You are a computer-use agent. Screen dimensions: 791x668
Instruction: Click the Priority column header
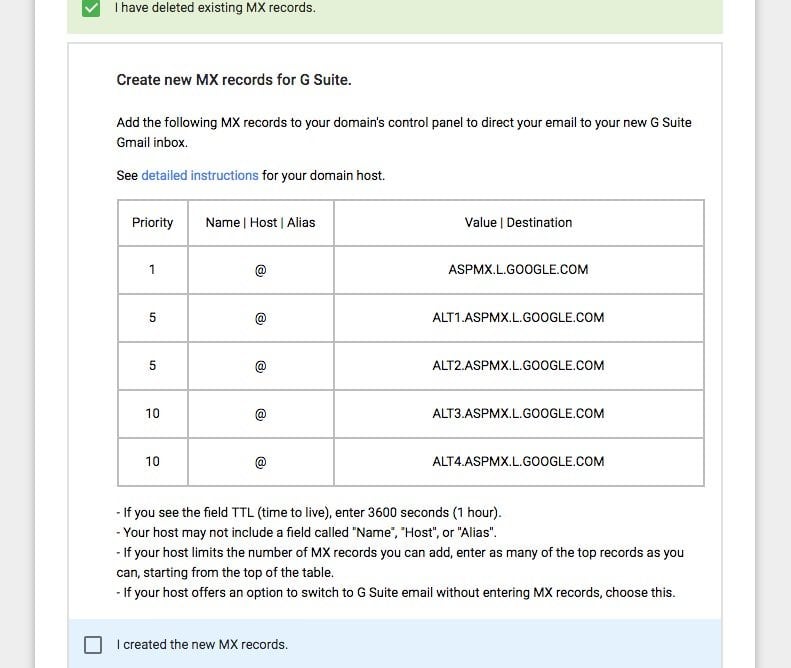pos(152,223)
